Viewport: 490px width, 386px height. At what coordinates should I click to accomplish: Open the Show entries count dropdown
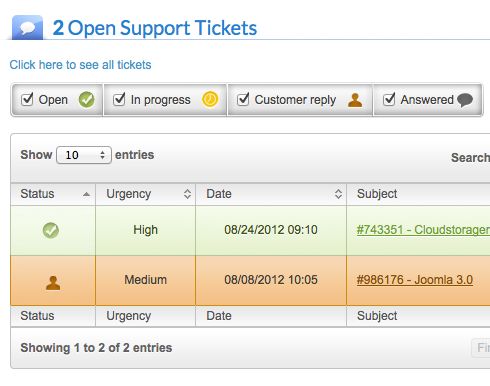pyautogui.click(x=84, y=155)
